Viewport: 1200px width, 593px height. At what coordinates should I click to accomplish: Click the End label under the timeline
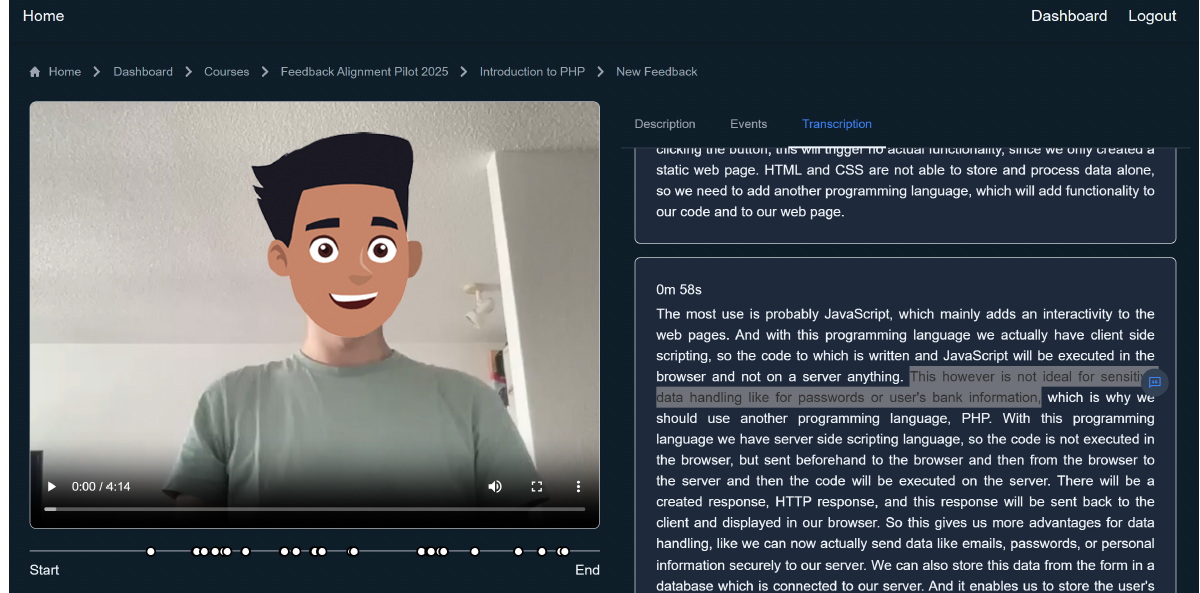[587, 570]
